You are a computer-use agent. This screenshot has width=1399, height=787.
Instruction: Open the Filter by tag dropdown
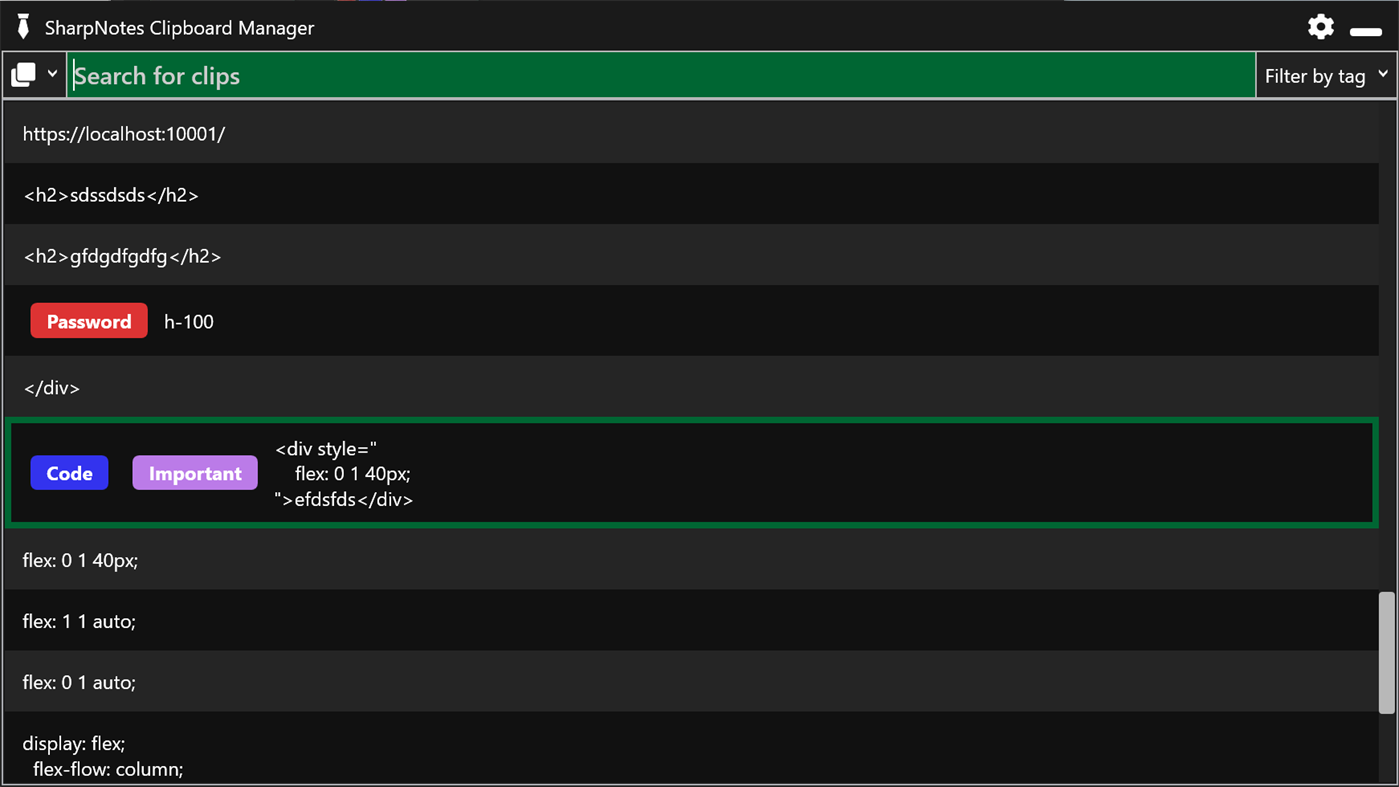pyautogui.click(x=1325, y=75)
